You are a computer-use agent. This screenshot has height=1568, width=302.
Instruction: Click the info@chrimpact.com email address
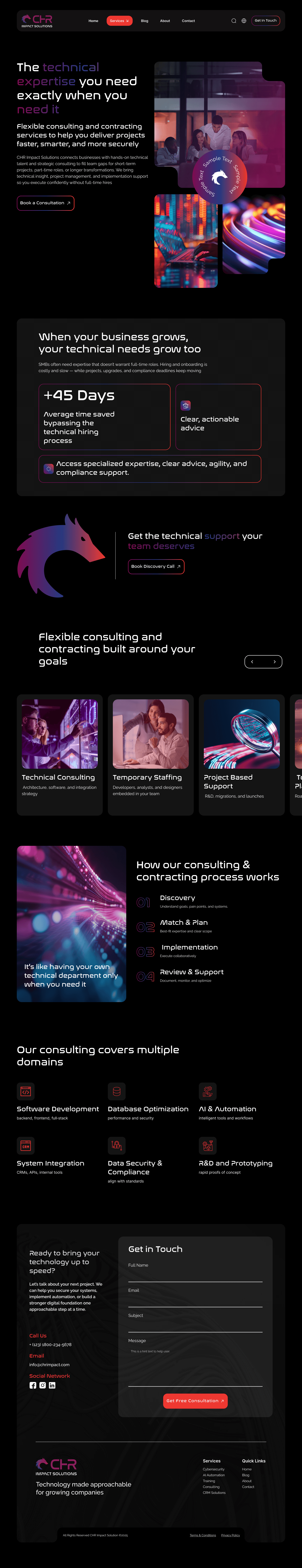[49, 1365]
